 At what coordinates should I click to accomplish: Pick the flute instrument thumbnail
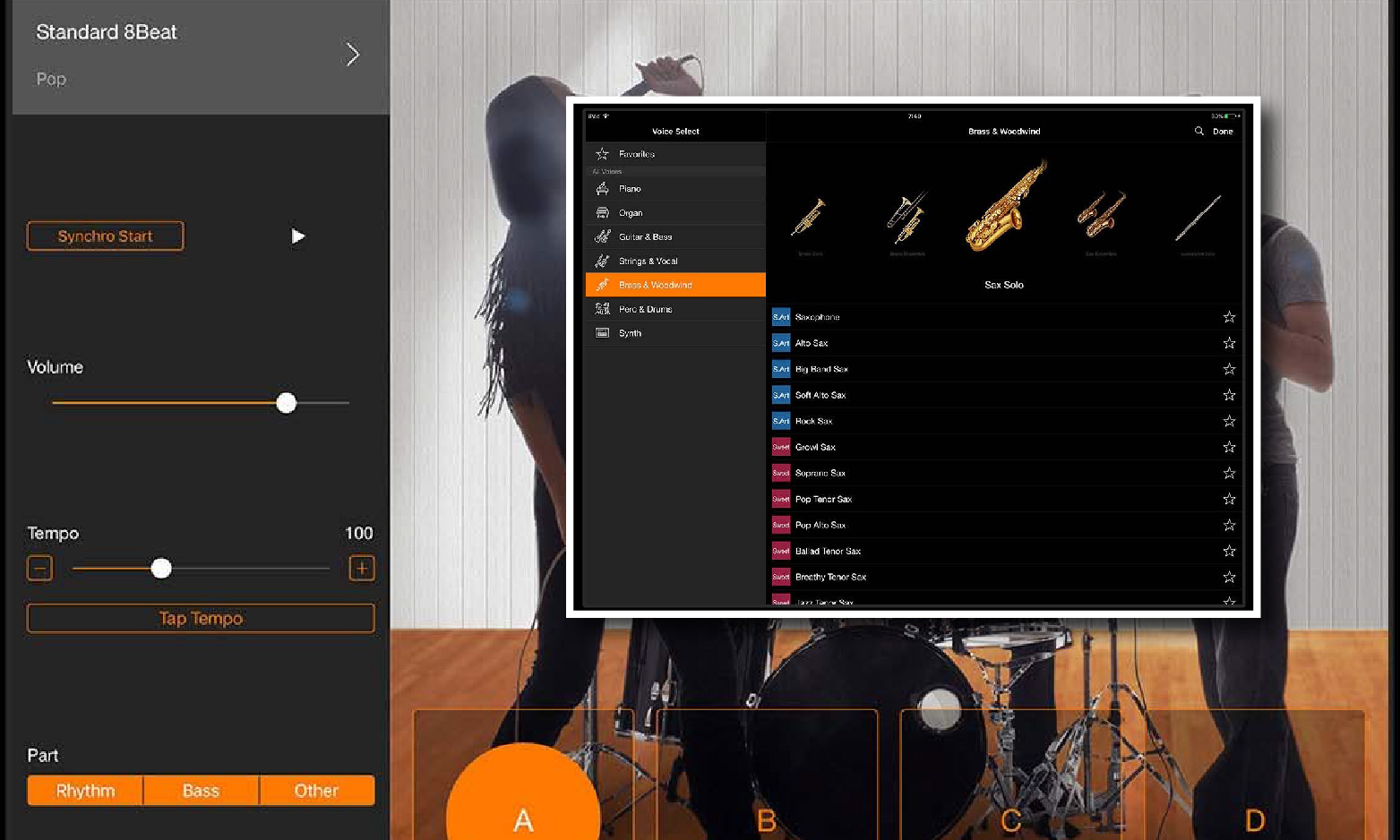click(x=1198, y=218)
